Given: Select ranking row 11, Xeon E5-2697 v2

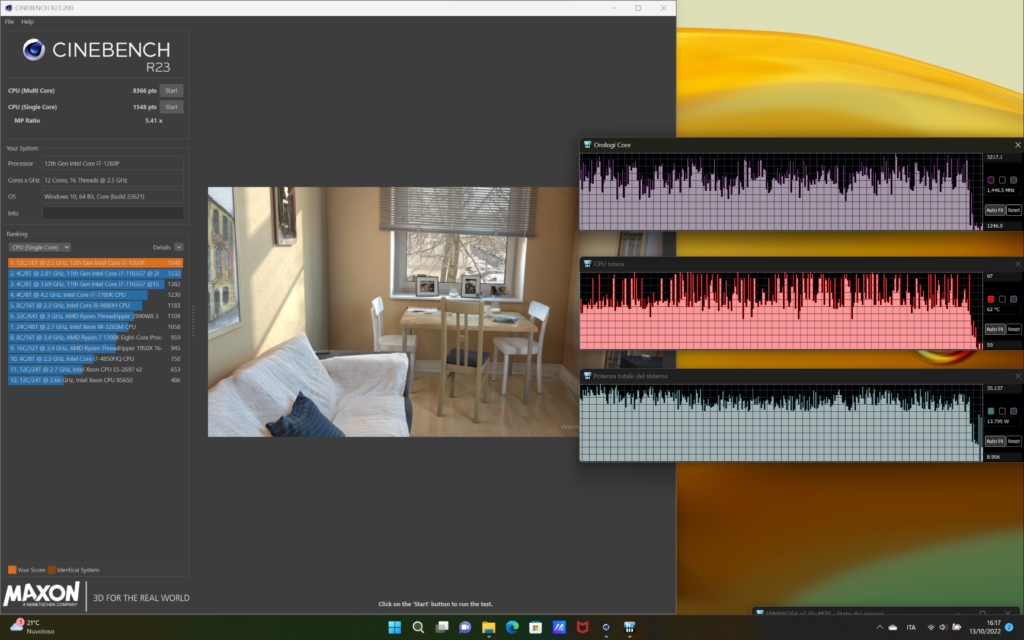Looking at the screenshot, I should 95,370.
